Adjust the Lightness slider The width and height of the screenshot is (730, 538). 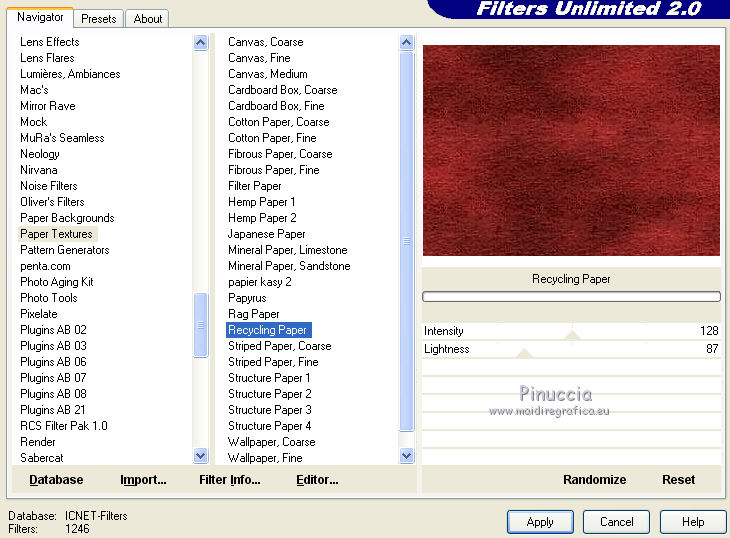point(524,353)
